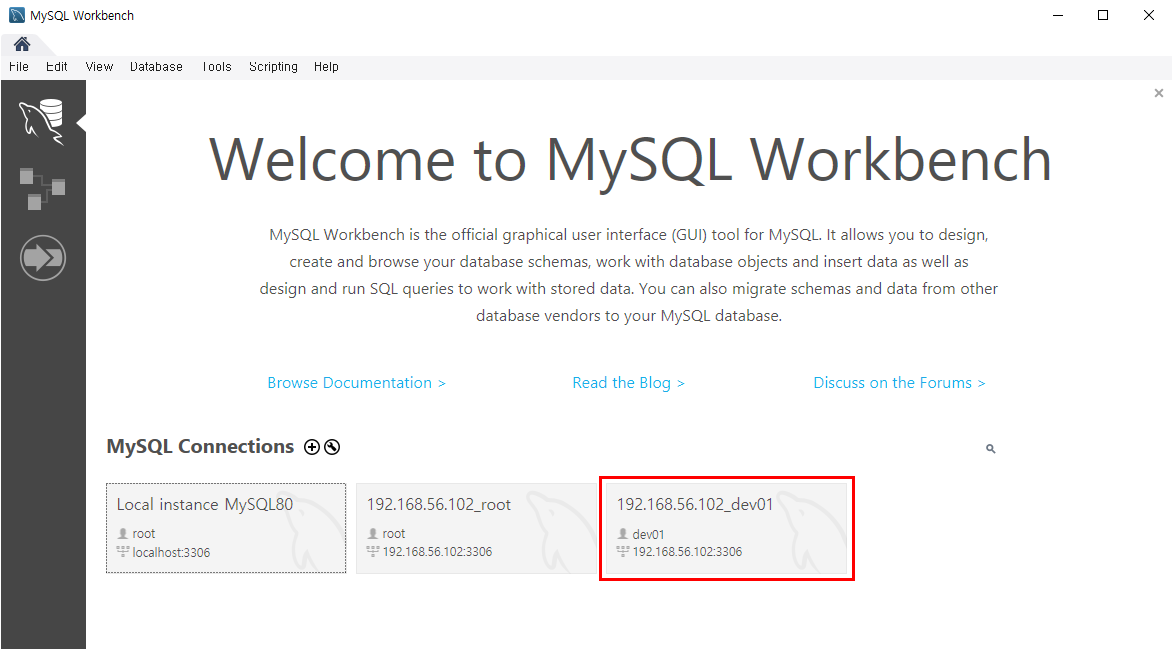Open the Help menu

coord(326,67)
